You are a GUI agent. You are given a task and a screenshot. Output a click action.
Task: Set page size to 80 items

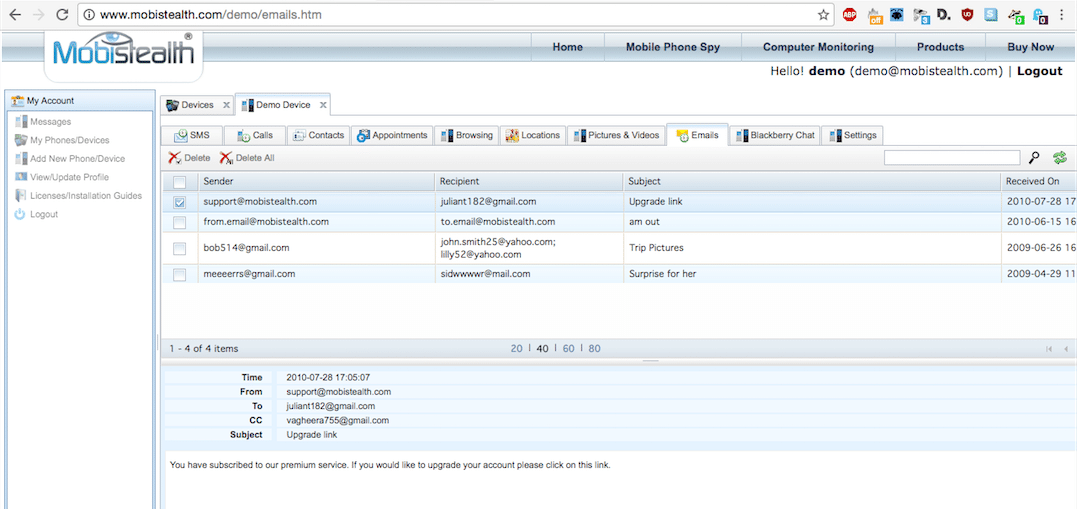(x=594, y=349)
